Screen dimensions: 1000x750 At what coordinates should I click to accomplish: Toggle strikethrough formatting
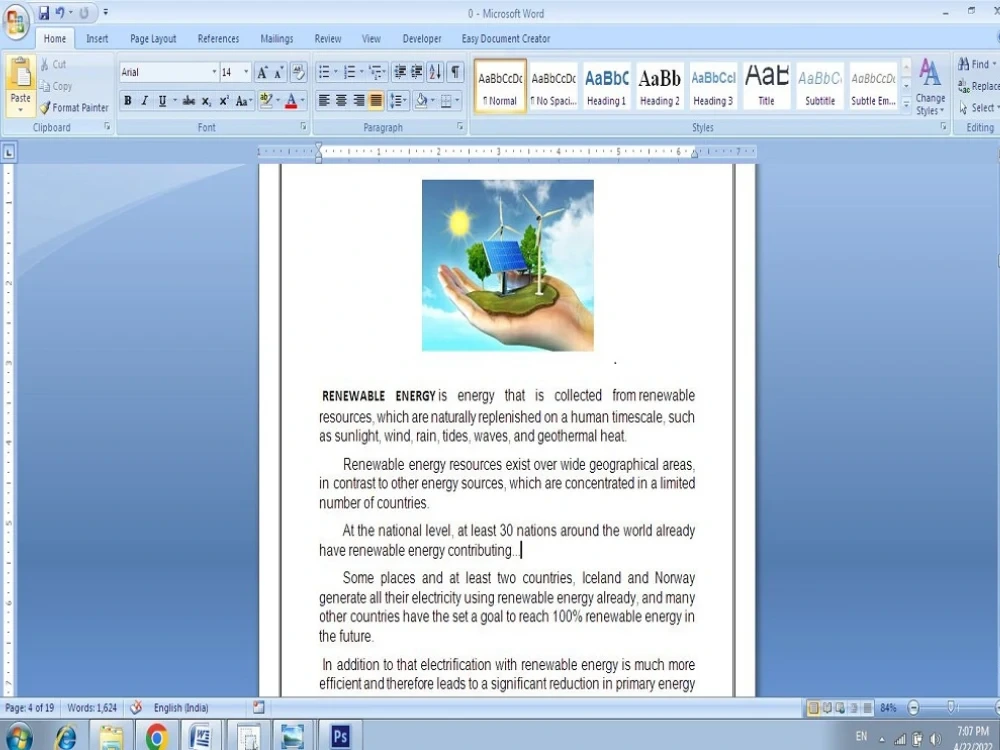pyautogui.click(x=189, y=101)
